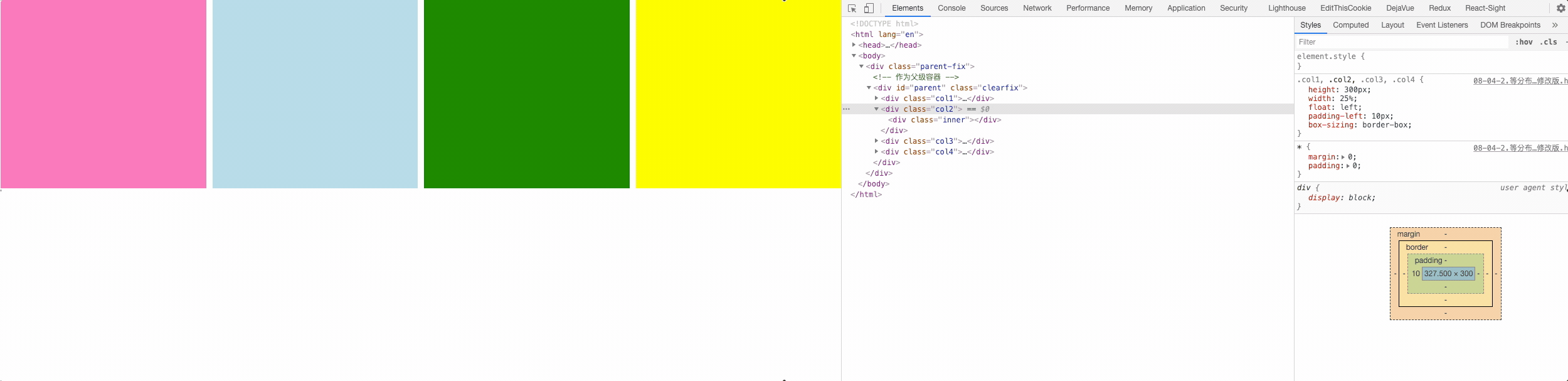Expand the padding shorthand arrow in * rule

click(x=1348, y=166)
